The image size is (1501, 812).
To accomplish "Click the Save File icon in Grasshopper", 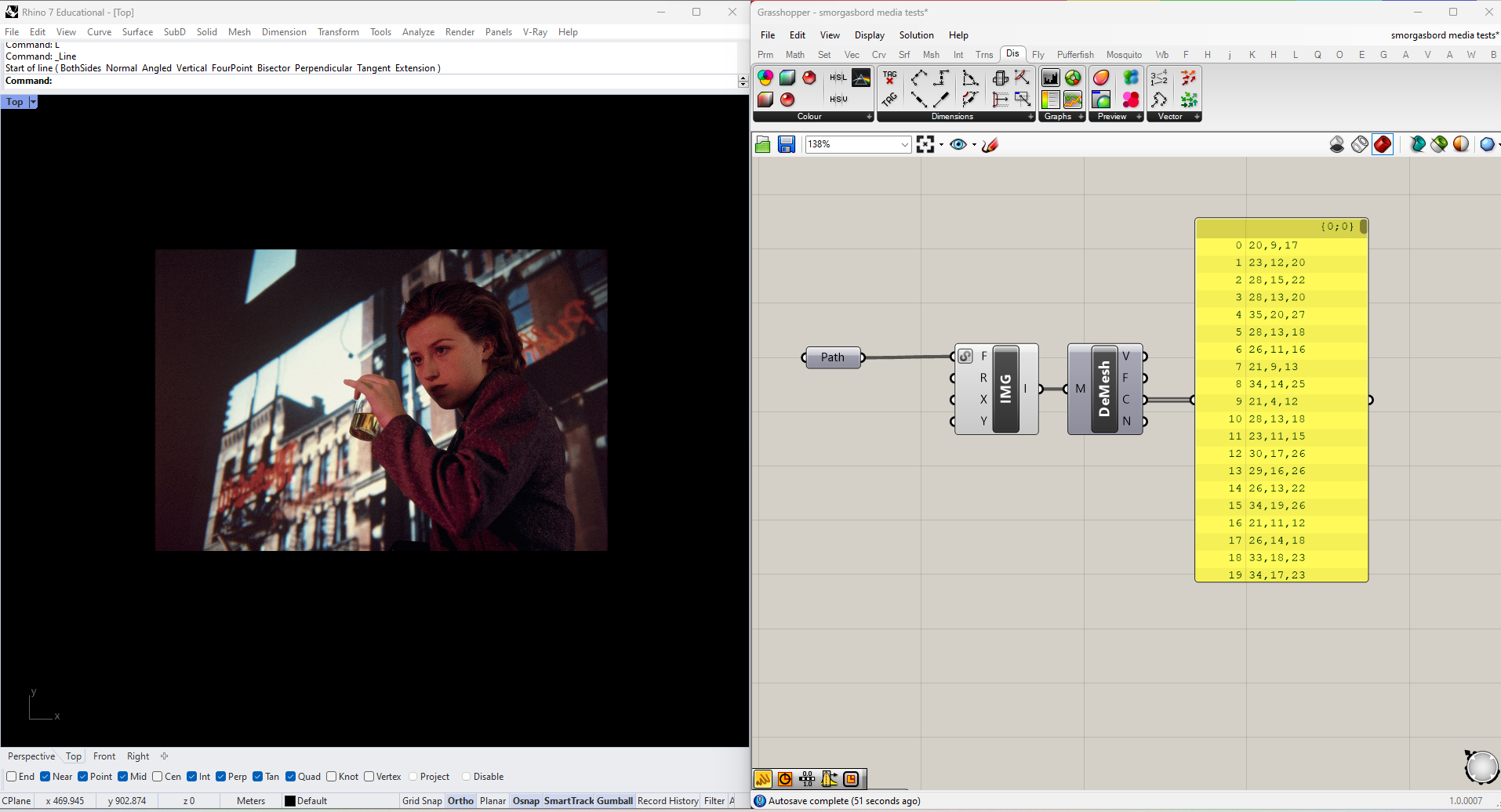I will (786, 144).
